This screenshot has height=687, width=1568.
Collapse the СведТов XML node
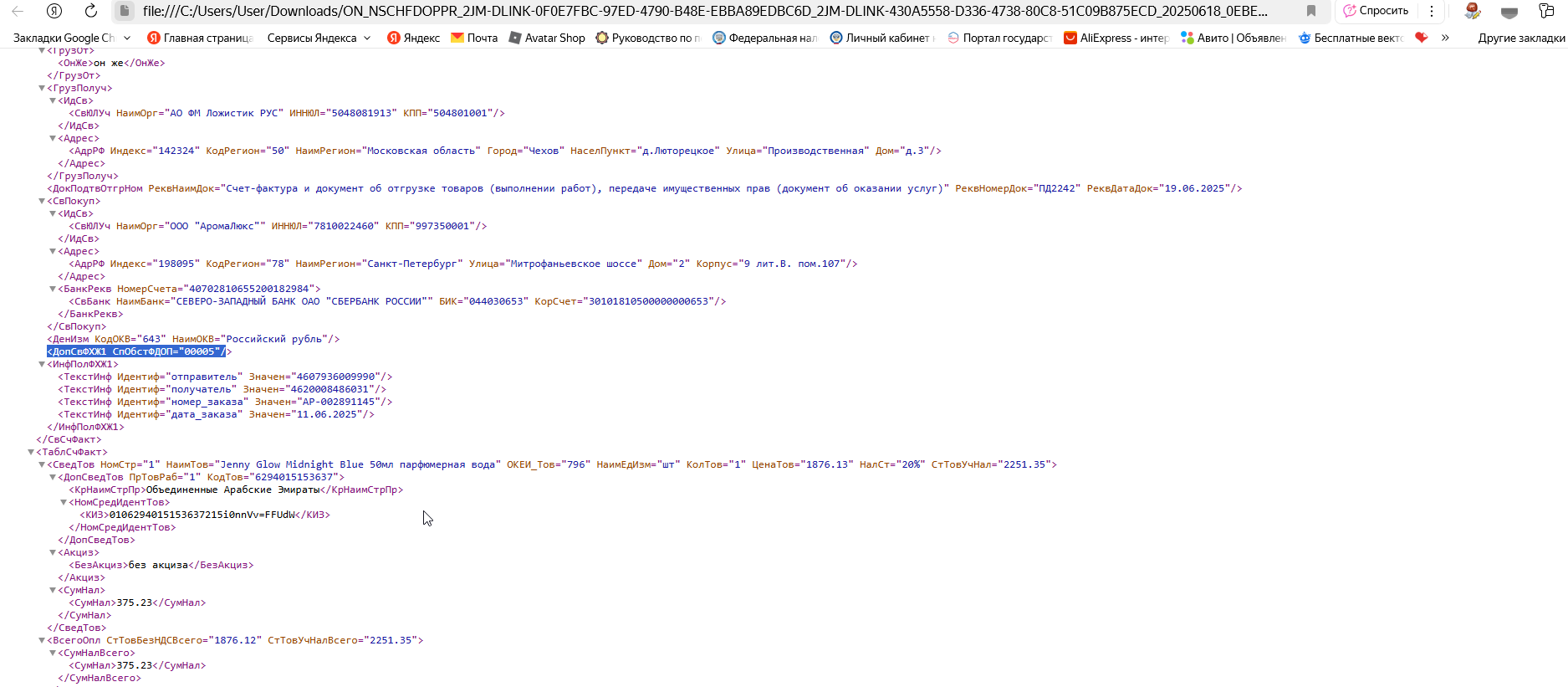42,464
